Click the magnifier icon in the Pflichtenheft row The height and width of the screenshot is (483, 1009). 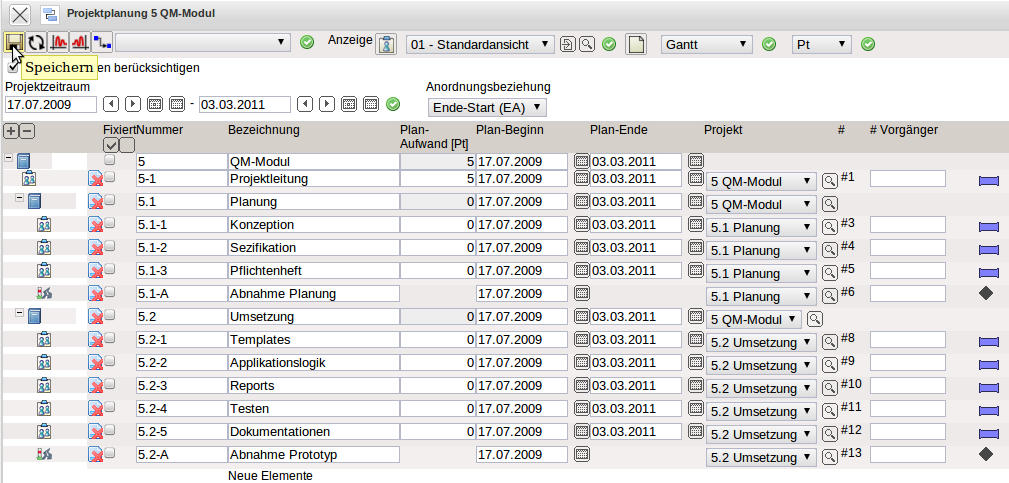(x=830, y=272)
